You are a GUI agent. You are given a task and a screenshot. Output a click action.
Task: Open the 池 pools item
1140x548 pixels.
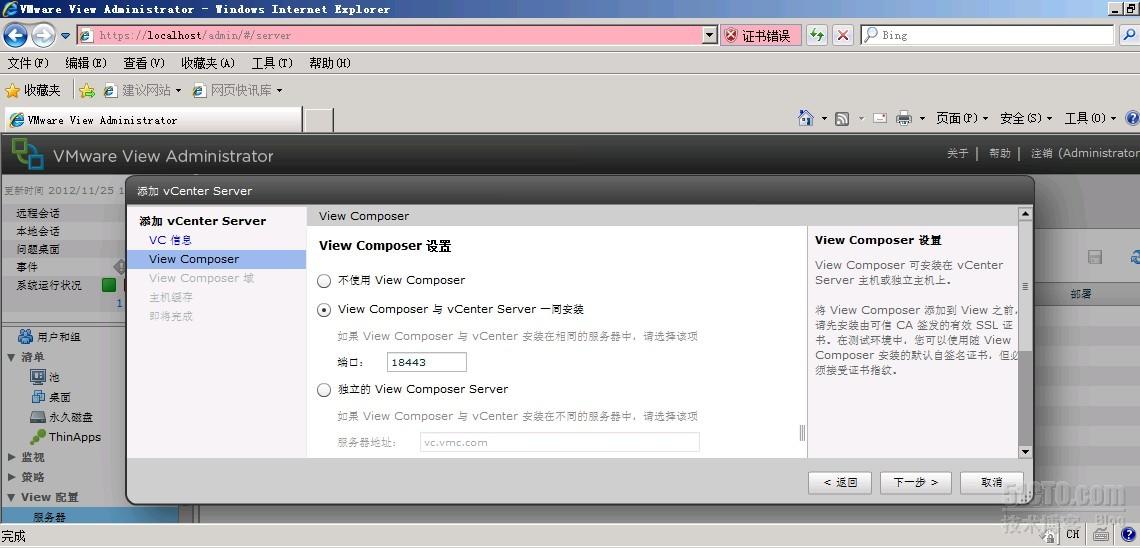[44, 377]
